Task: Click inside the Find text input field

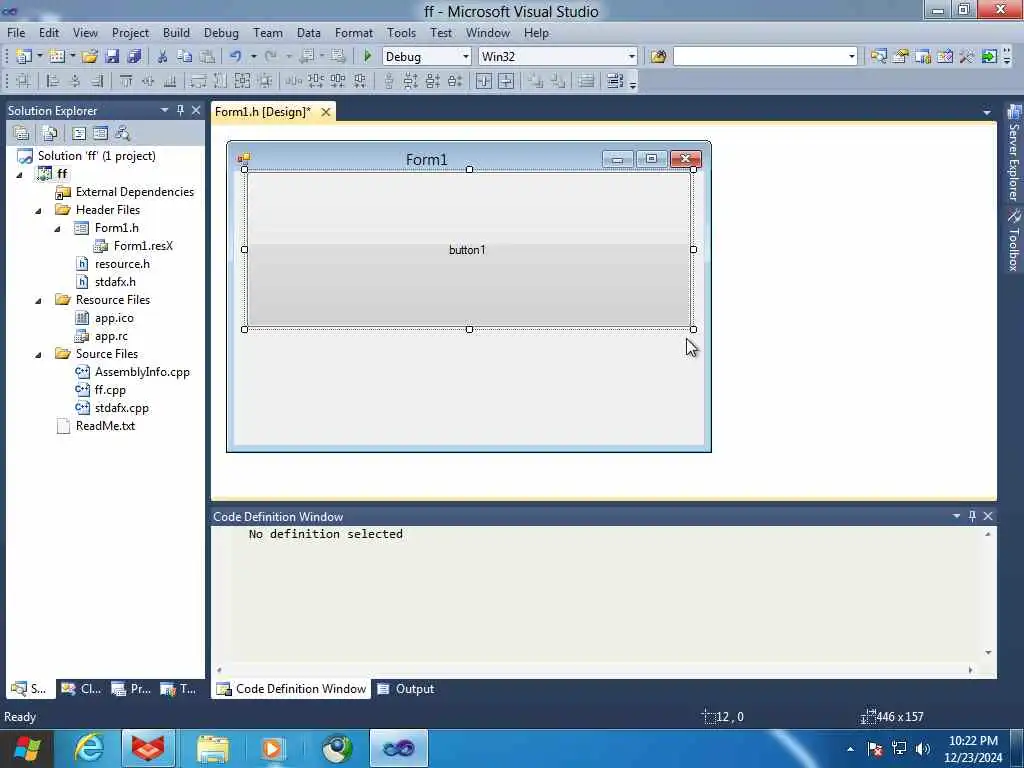Action: point(760,57)
